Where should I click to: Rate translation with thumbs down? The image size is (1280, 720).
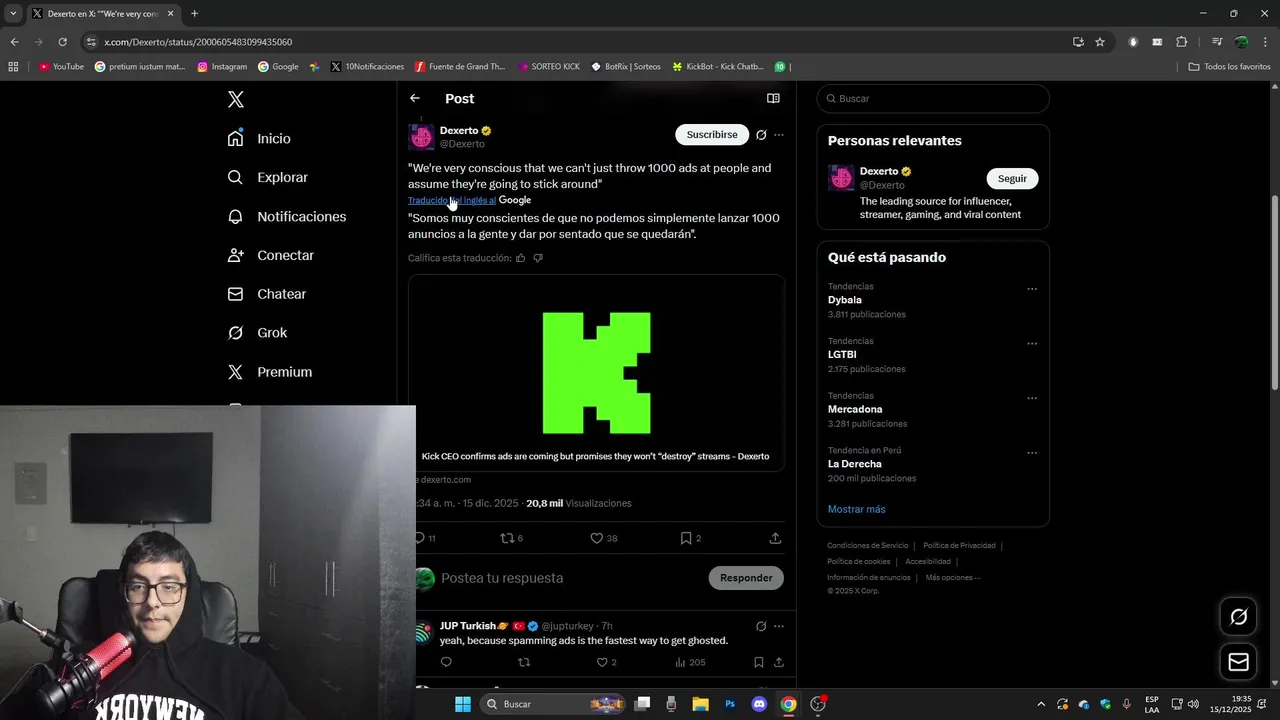click(x=538, y=258)
